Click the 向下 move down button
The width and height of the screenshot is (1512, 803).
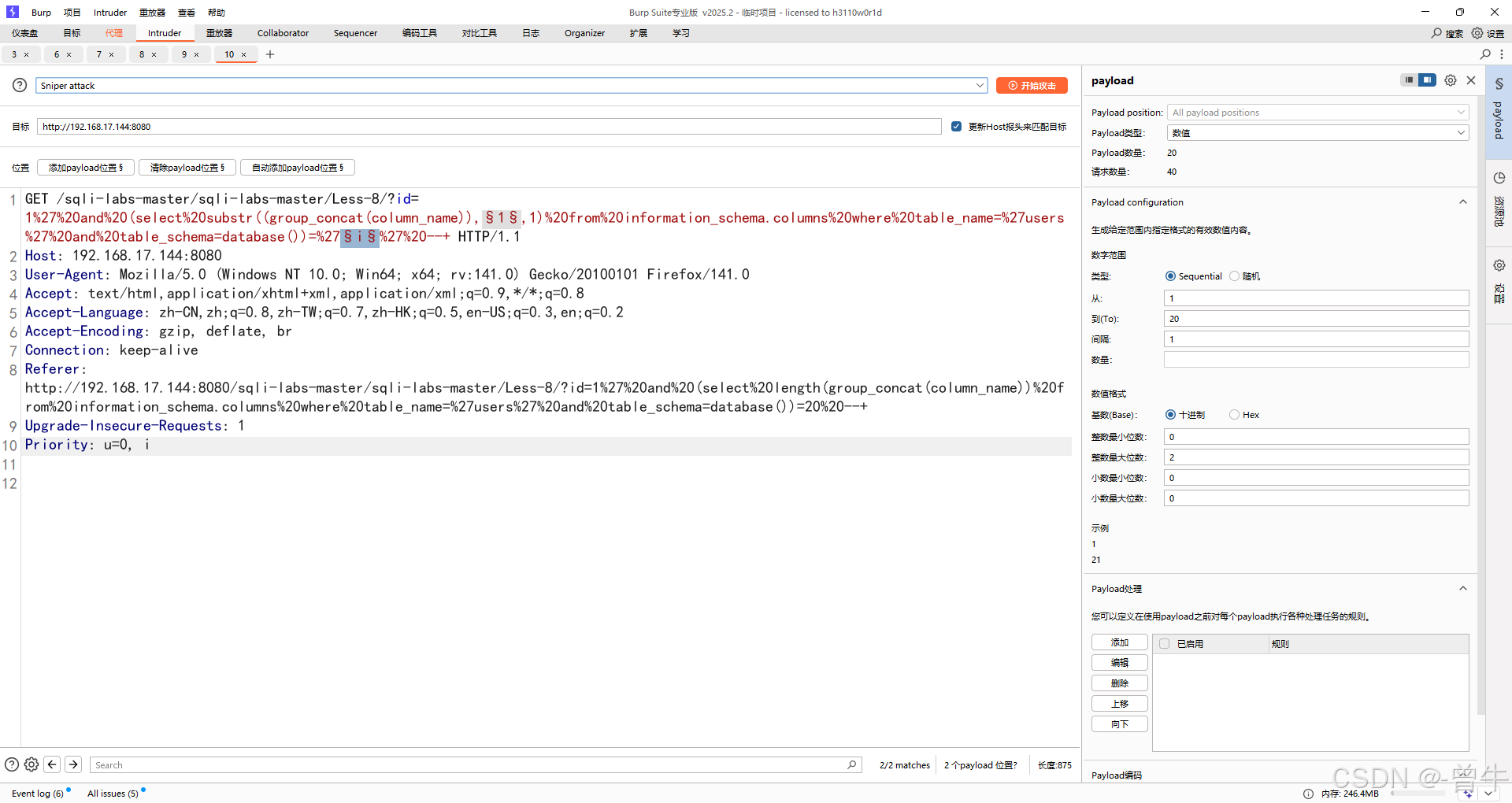[x=1120, y=724]
